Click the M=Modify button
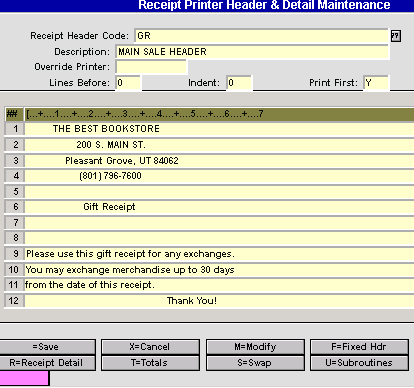Screen dimensions: 414x388 click(x=255, y=347)
